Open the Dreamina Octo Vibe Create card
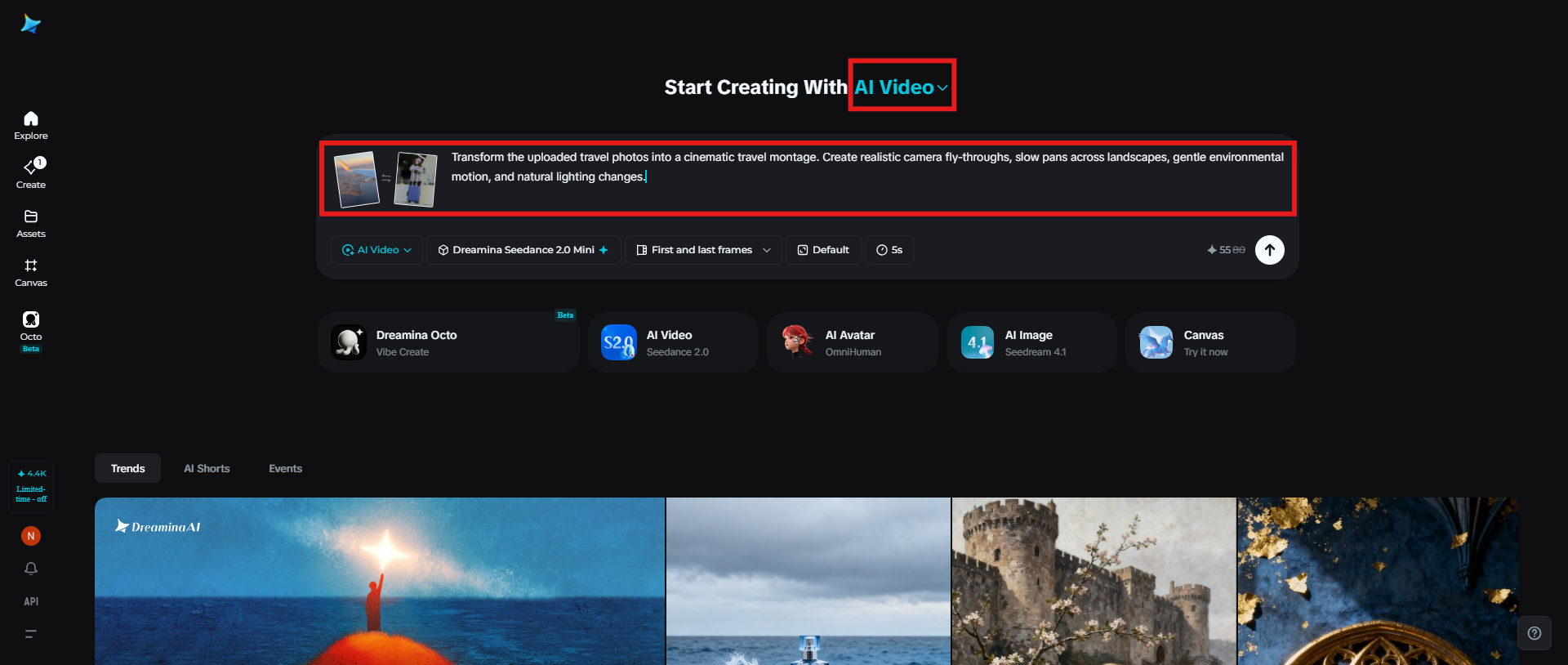Viewport: 1568px width, 665px height. coord(448,342)
